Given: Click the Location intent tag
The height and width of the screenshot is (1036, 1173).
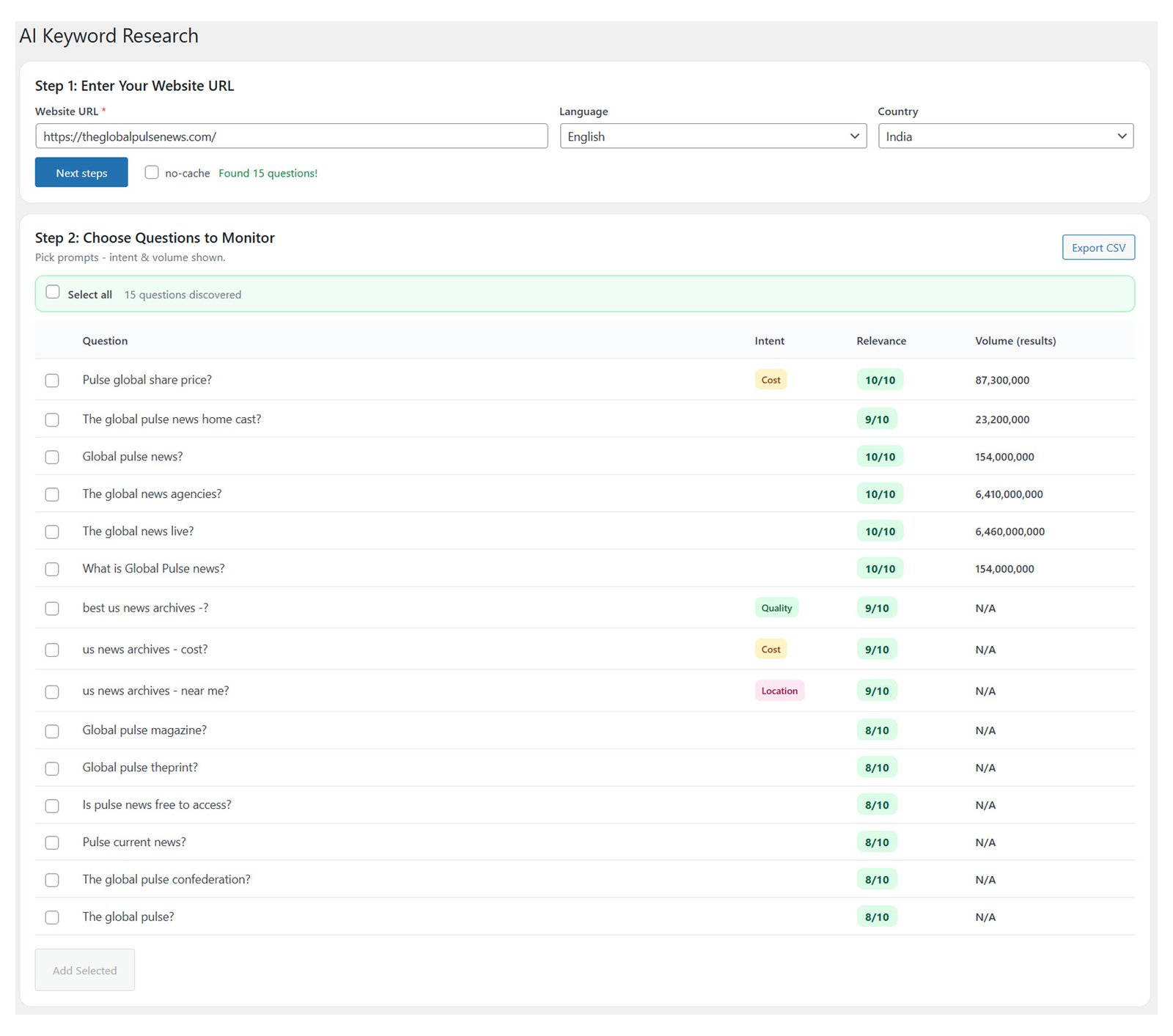Looking at the screenshot, I should pyautogui.click(x=779, y=691).
